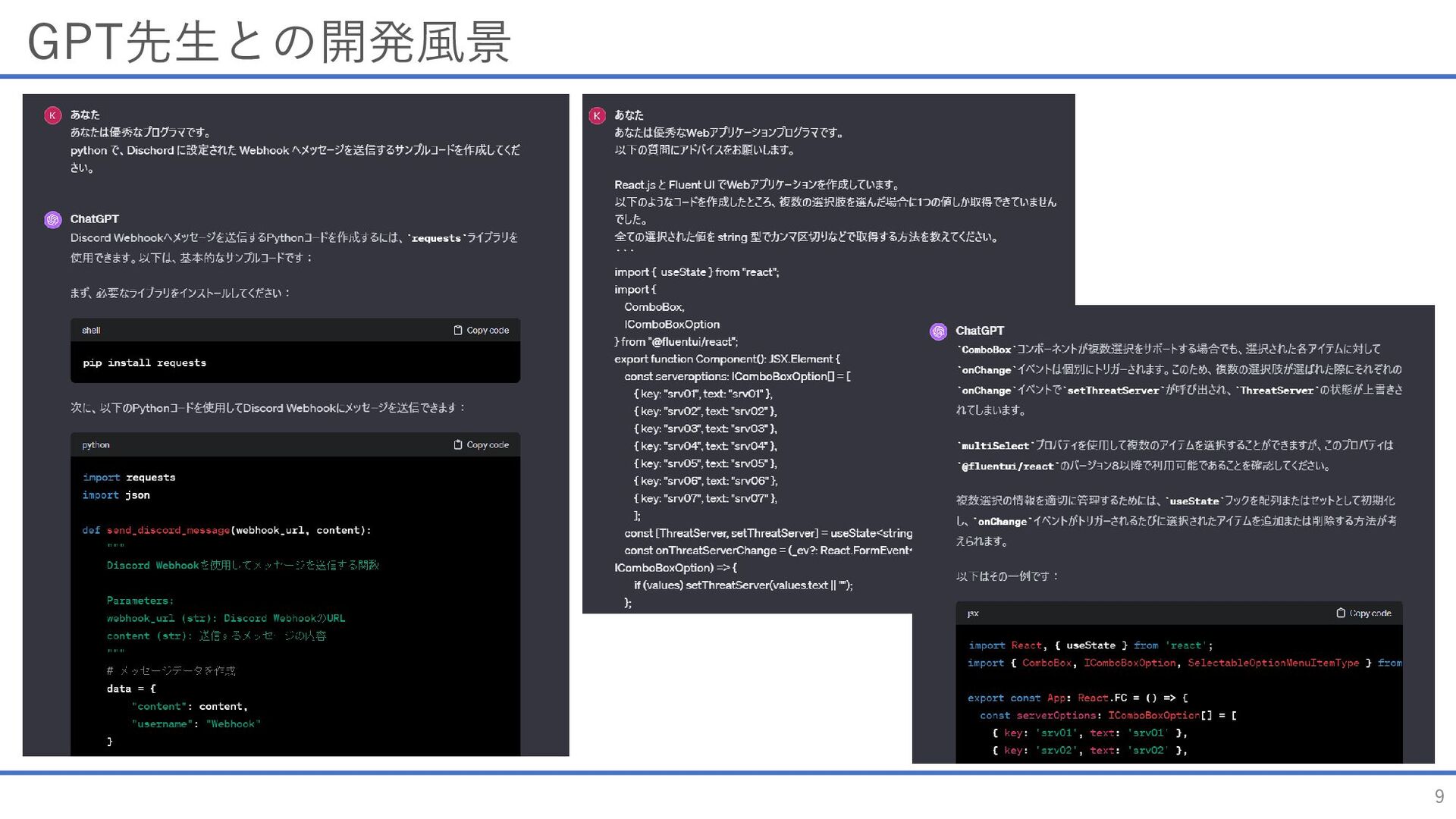Click clipboard icon in shell code header

tap(458, 331)
